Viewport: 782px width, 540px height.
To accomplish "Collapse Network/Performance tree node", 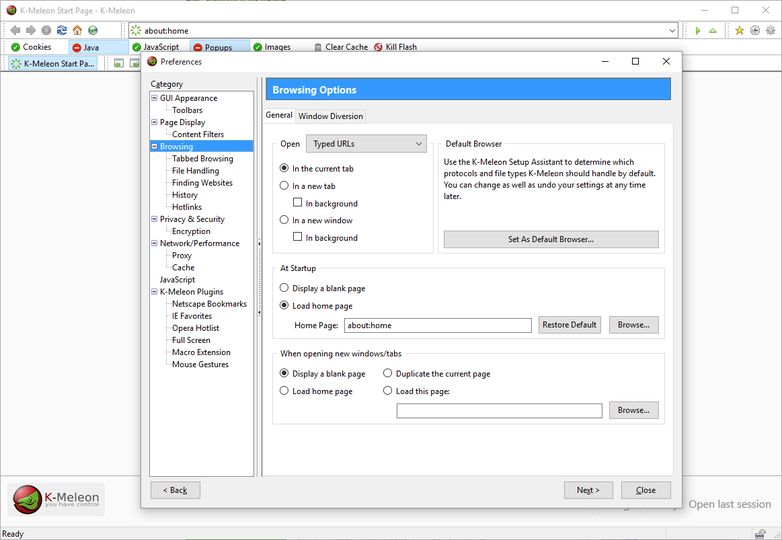I will tap(155, 243).
